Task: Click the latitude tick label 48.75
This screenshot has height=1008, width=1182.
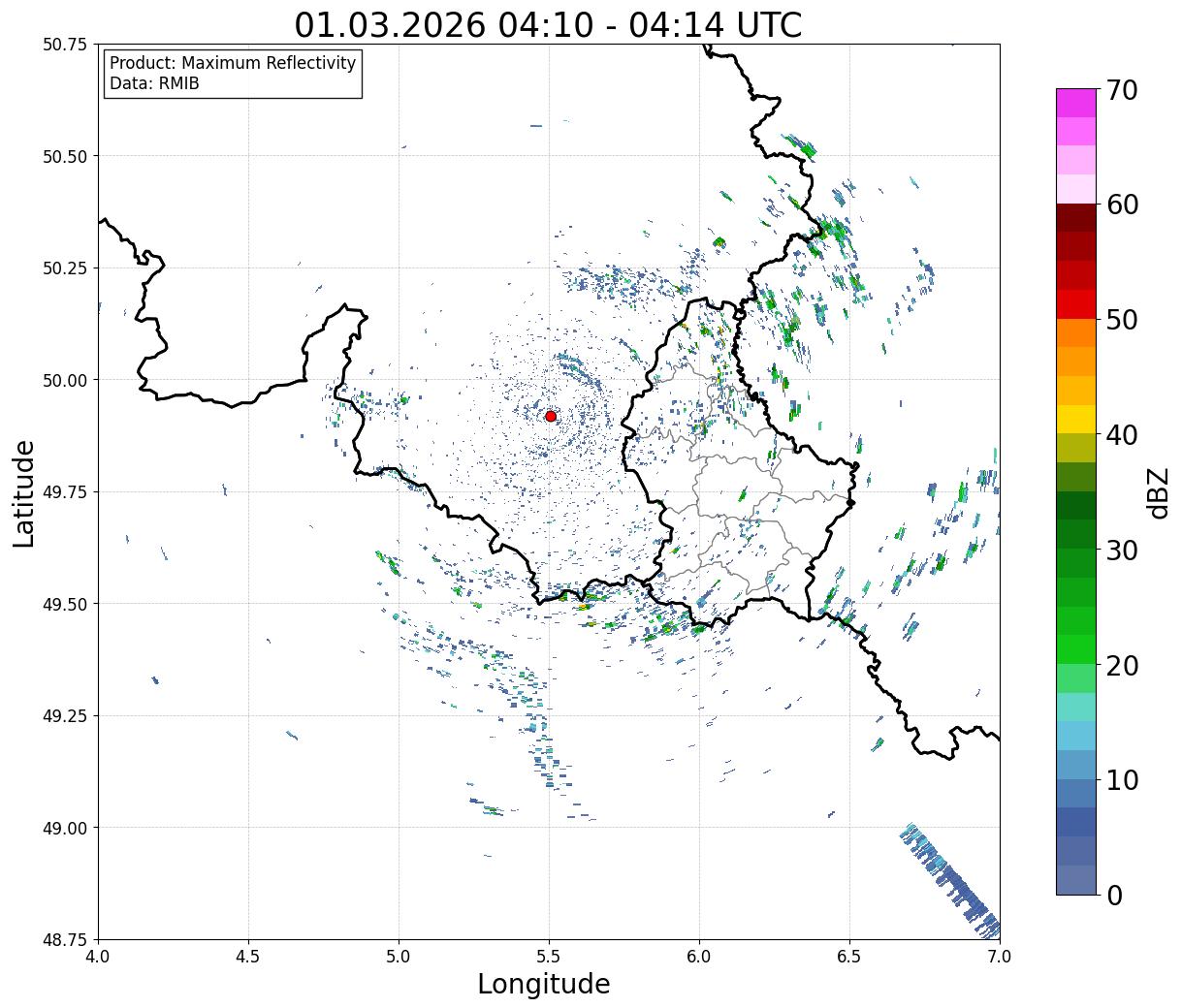Action: (65, 939)
